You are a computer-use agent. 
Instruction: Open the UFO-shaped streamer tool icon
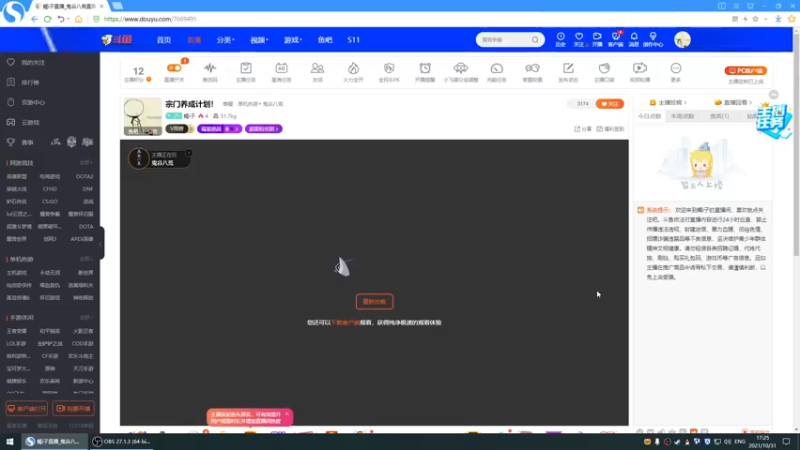[x=461, y=72]
